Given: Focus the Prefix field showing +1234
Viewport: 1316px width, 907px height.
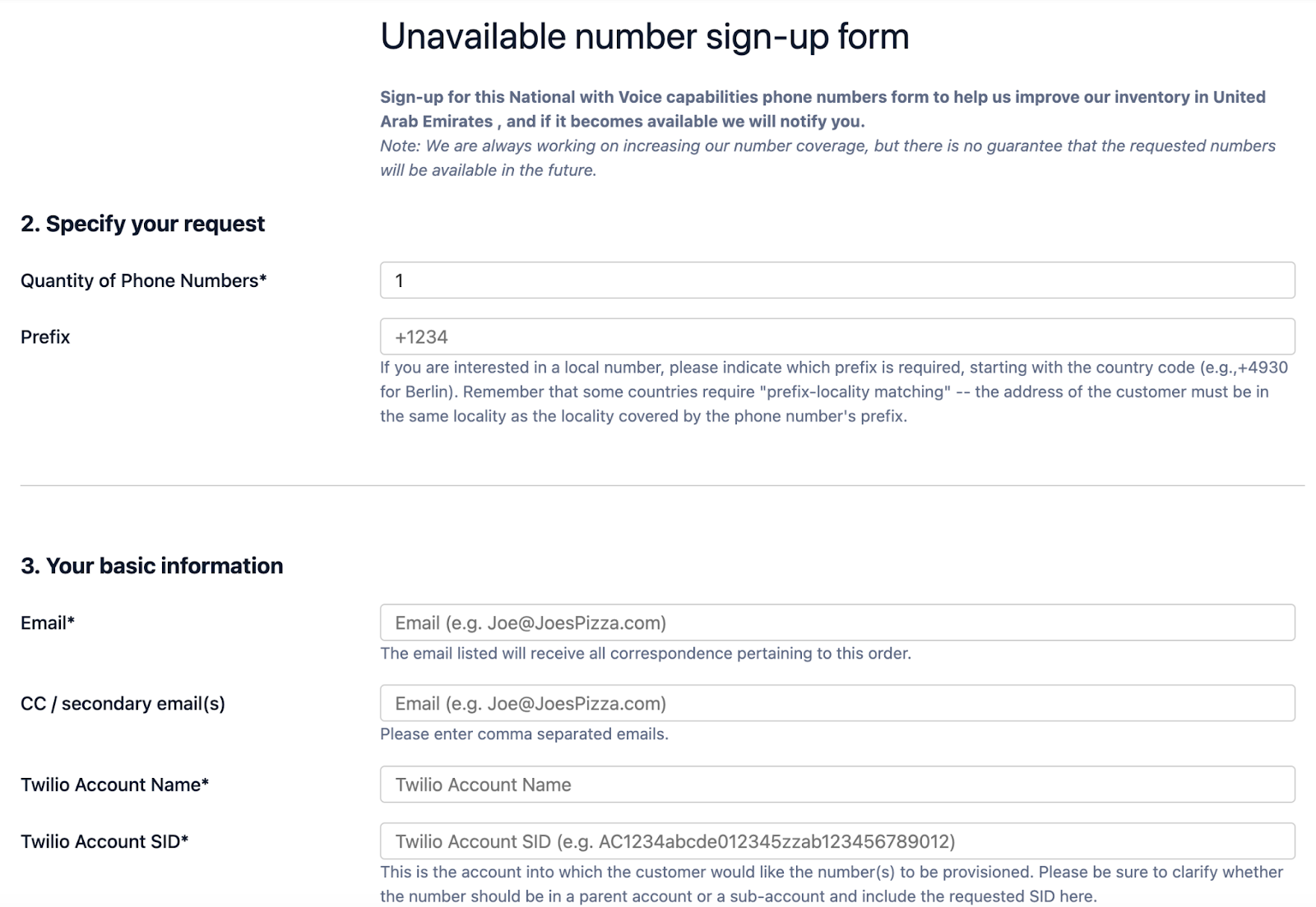Looking at the screenshot, I should point(837,336).
